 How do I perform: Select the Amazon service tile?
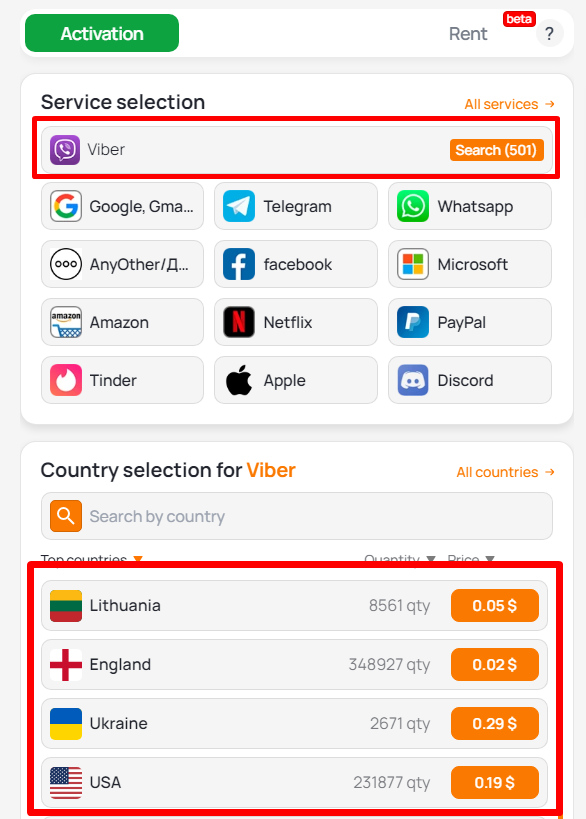click(x=122, y=322)
